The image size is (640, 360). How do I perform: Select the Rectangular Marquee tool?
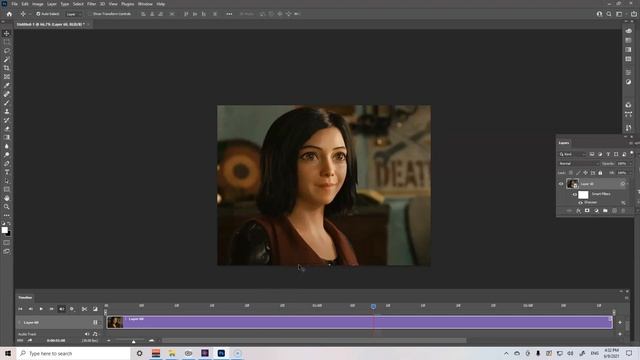click(x=7, y=42)
